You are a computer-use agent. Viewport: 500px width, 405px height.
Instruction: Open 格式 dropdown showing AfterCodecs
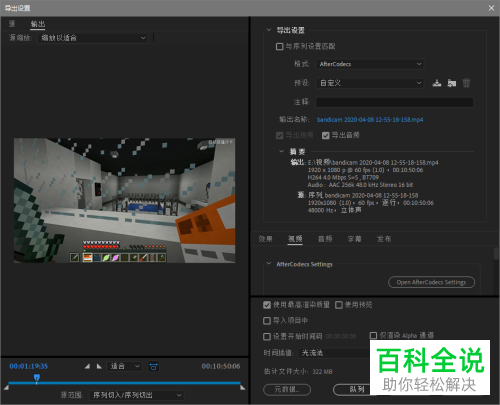click(x=370, y=64)
